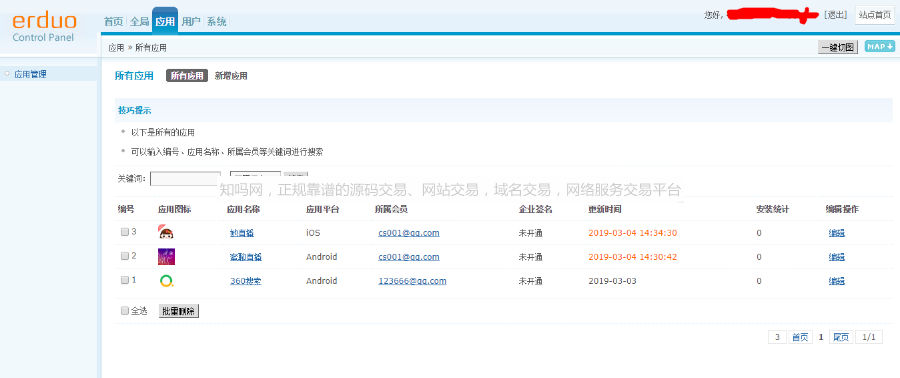Switch to the 新增应用 sub-tab
Screen dimensions: 900x378
tap(231, 76)
